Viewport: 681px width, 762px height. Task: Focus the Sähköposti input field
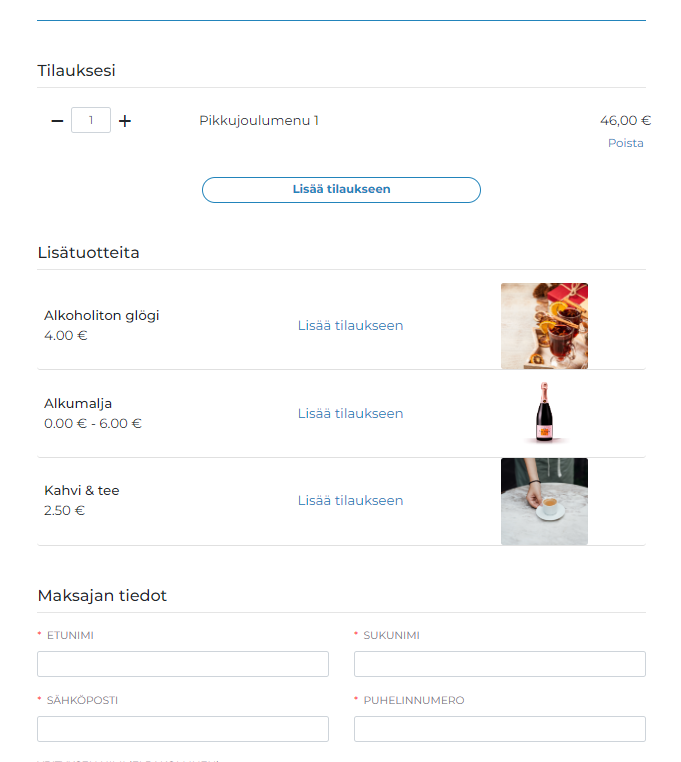click(x=183, y=729)
